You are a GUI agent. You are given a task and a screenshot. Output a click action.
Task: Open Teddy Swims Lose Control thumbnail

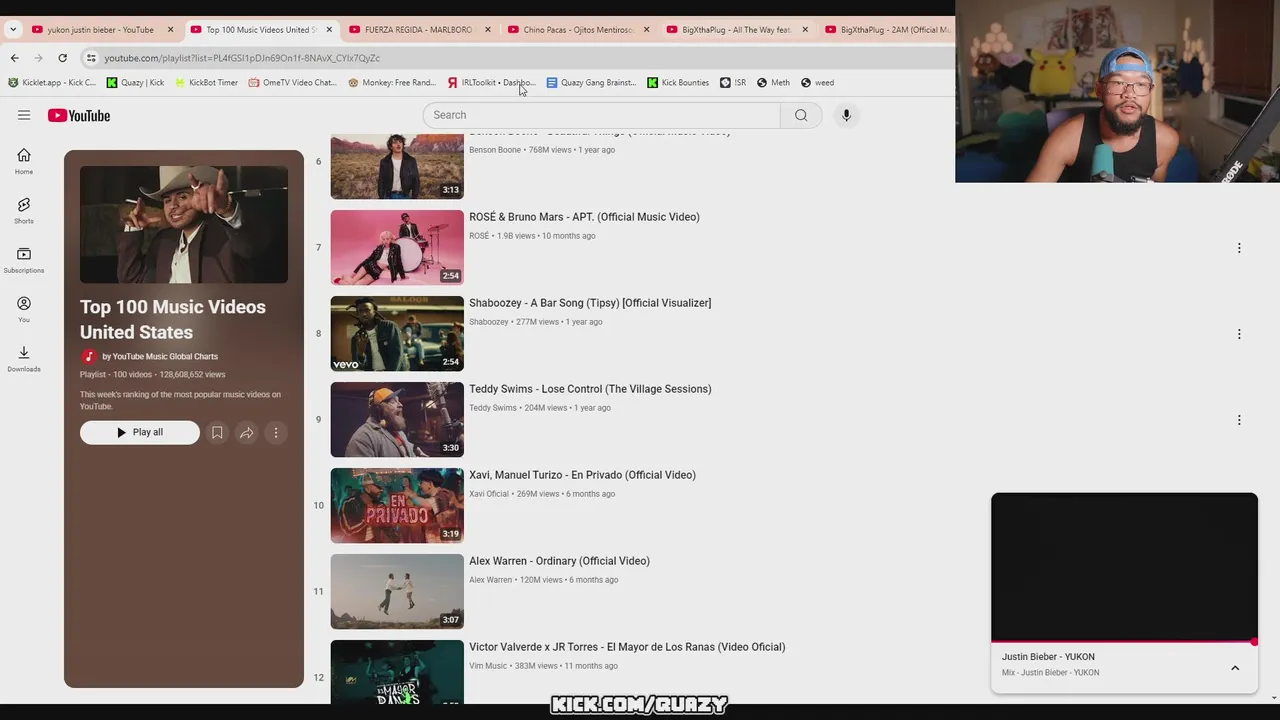tap(397, 420)
